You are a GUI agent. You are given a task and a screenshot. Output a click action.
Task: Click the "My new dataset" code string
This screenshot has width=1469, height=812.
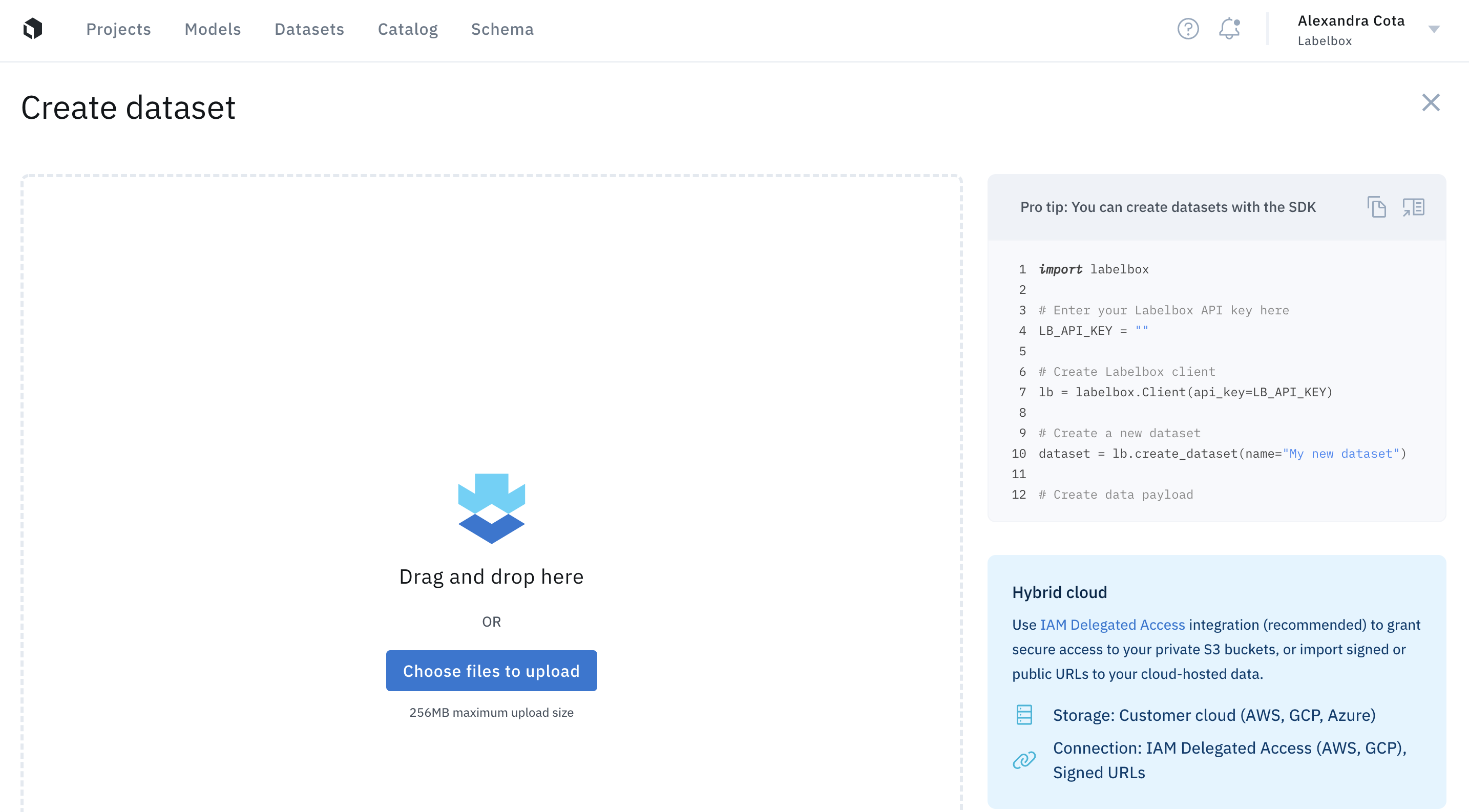point(1340,454)
